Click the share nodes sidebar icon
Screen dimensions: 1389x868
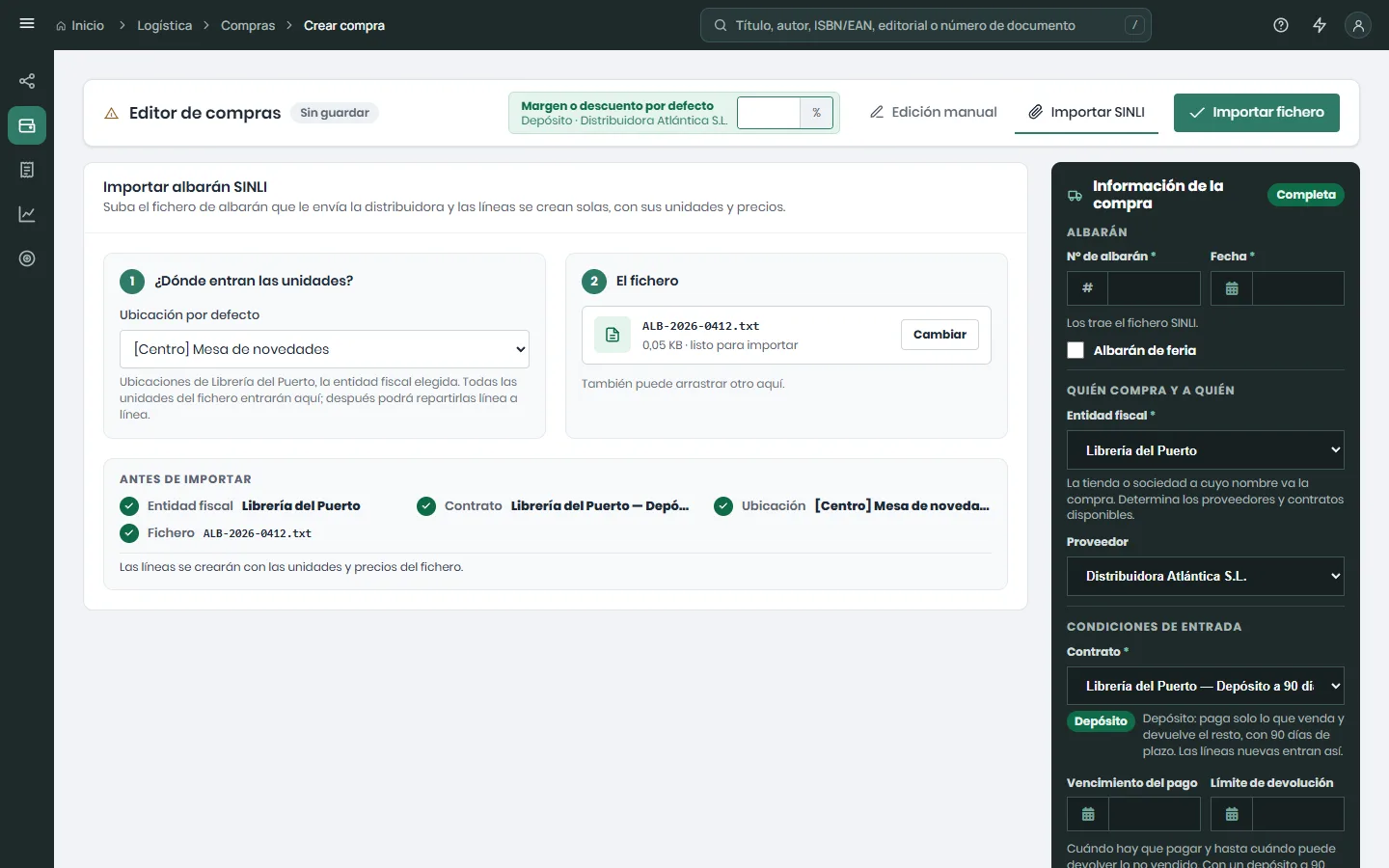pyautogui.click(x=27, y=81)
